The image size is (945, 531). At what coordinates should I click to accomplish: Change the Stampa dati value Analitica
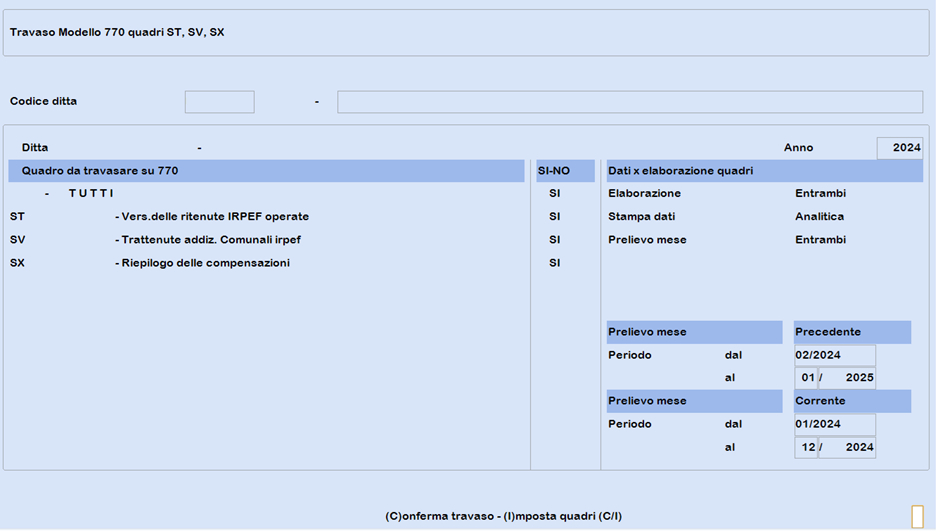pos(819,216)
